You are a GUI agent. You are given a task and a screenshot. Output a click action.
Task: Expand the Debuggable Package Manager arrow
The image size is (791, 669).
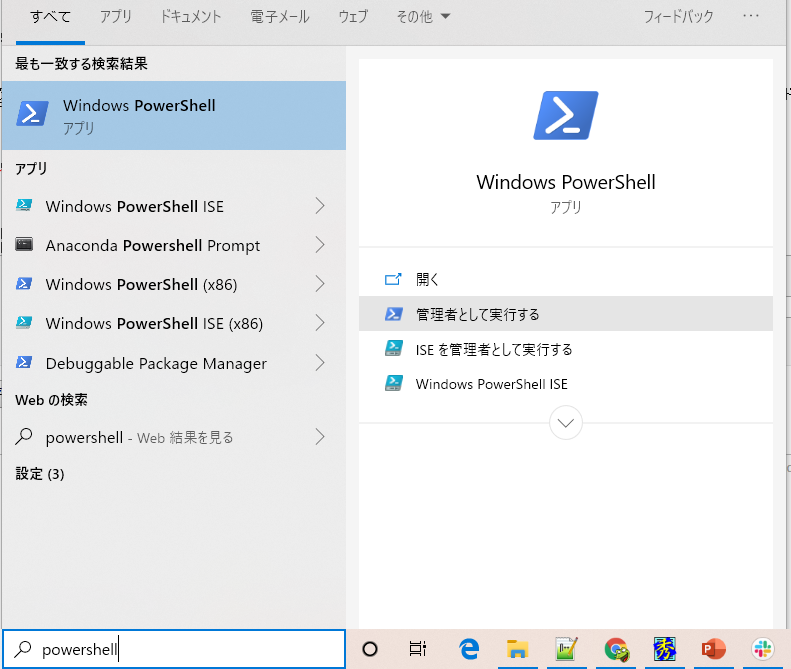point(320,363)
